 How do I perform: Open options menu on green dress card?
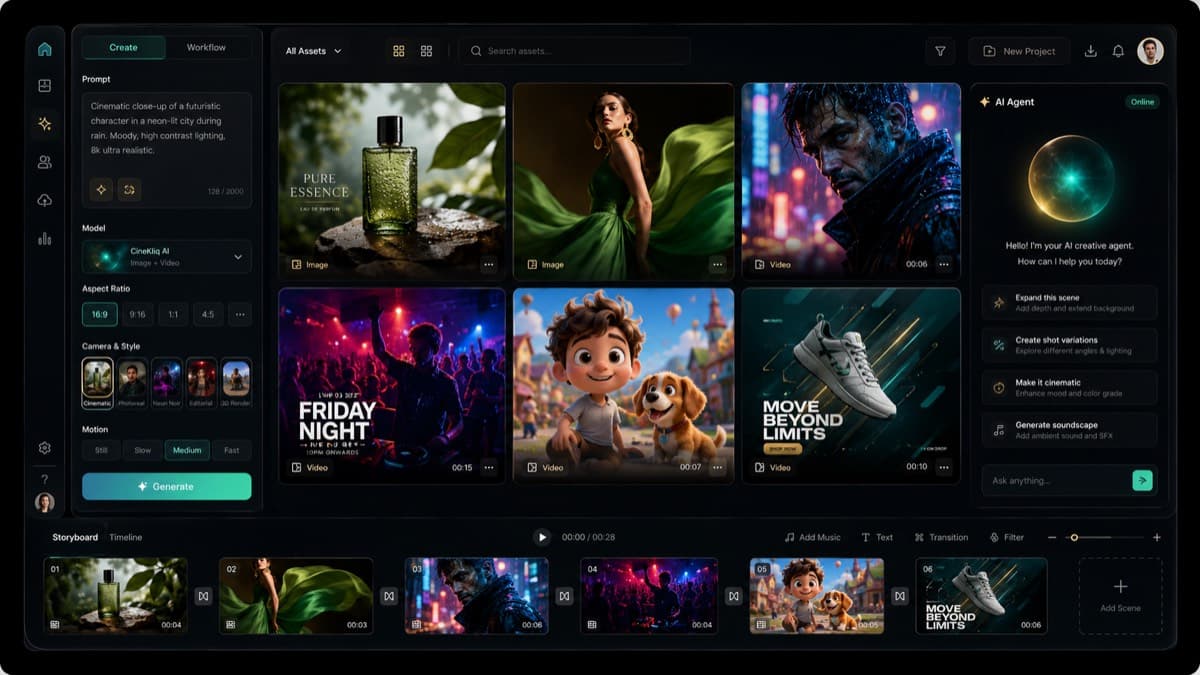click(717, 265)
